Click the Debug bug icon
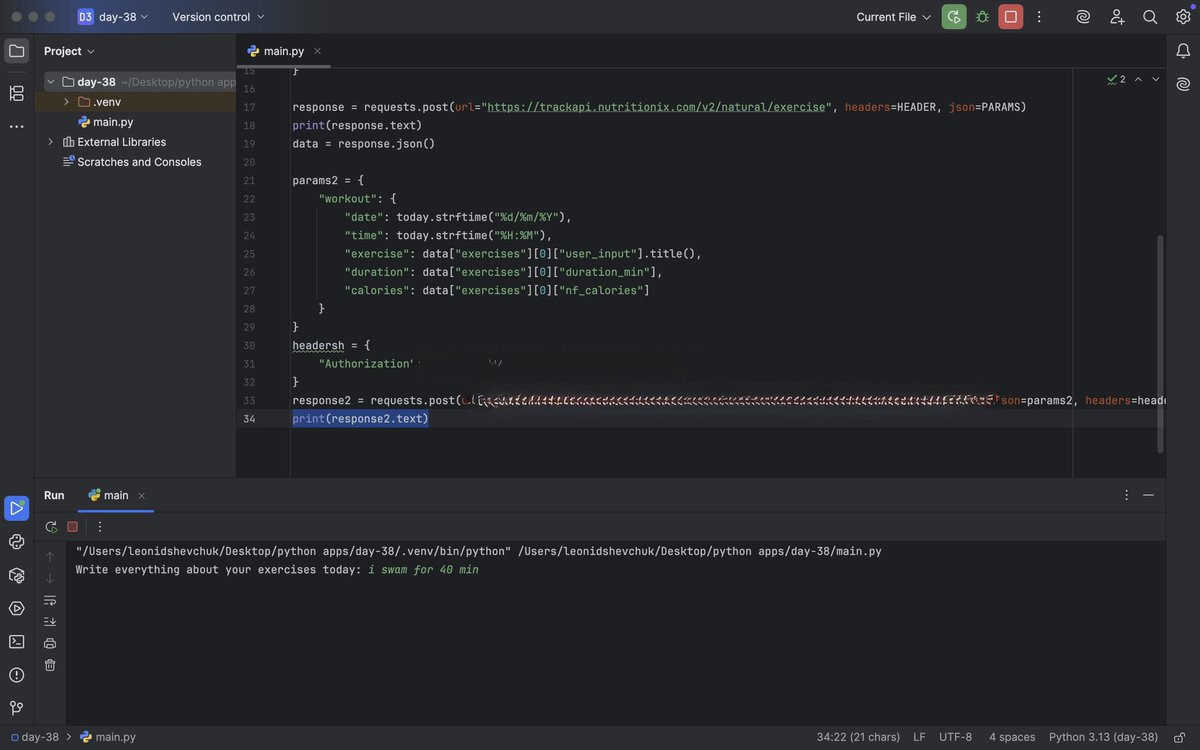1200x750 pixels. (x=982, y=17)
